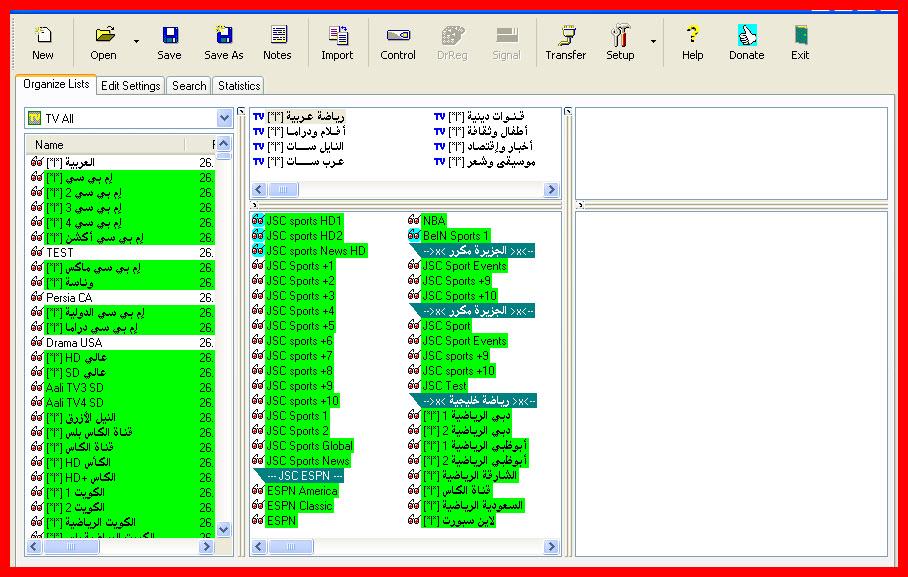Click the TV icon beside موسيقى وشعر
Viewport: 908px width, 577px height.
(x=440, y=162)
